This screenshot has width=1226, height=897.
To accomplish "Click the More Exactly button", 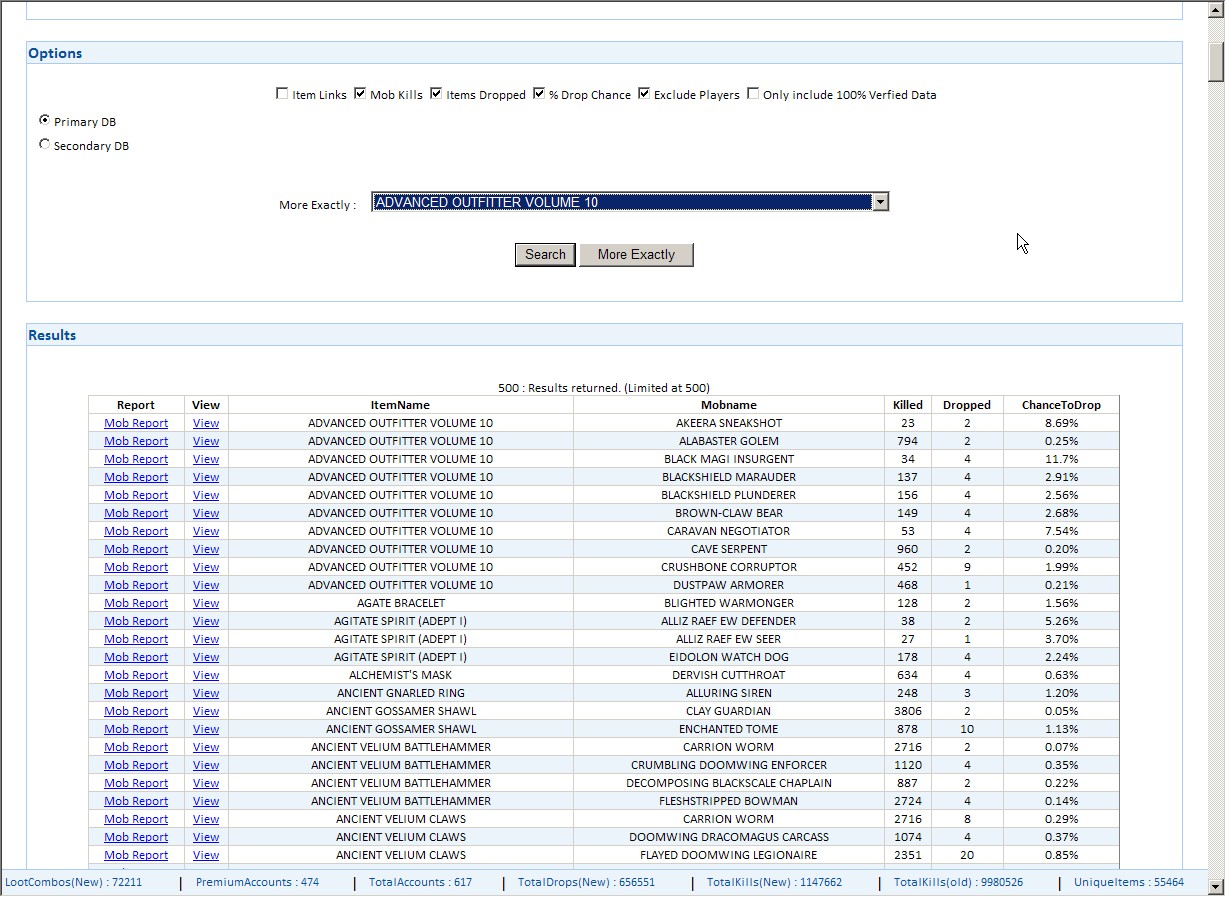I will [x=636, y=254].
